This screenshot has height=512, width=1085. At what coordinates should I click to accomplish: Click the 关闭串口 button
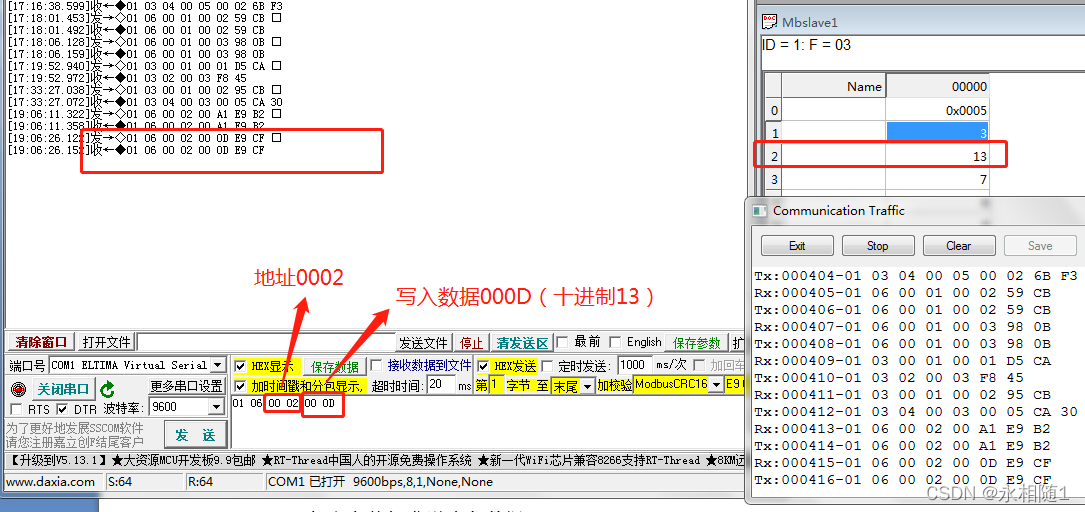pyautogui.click(x=62, y=389)
